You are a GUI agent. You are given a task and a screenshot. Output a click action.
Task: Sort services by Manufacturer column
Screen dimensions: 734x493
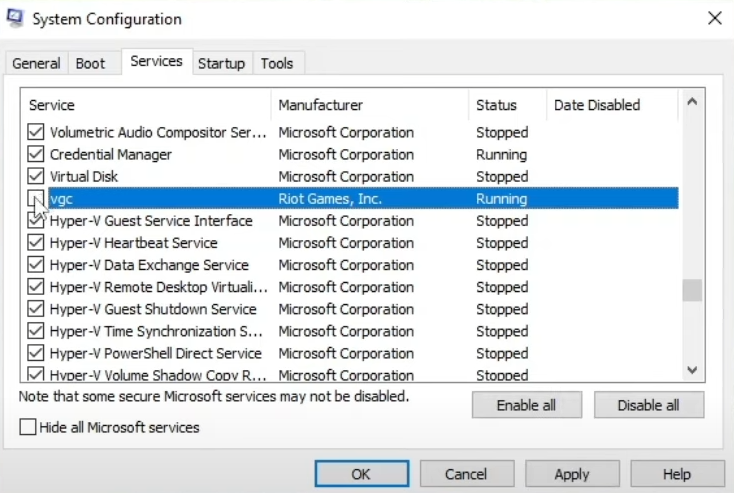tap(320, 105)
